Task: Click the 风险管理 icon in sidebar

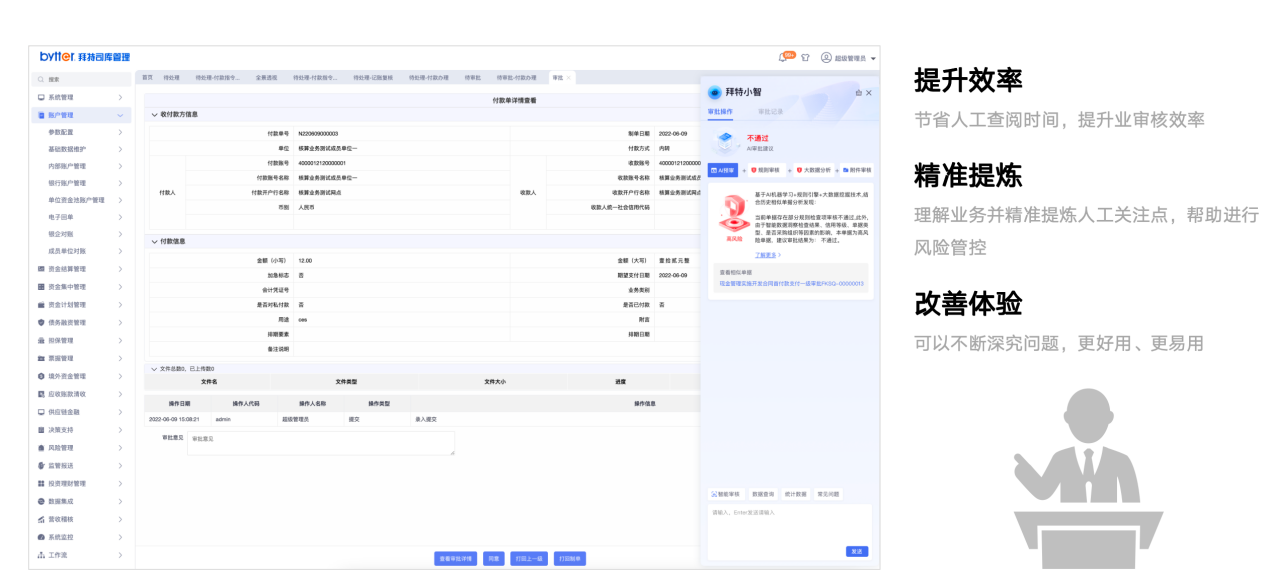Action: 41,448
